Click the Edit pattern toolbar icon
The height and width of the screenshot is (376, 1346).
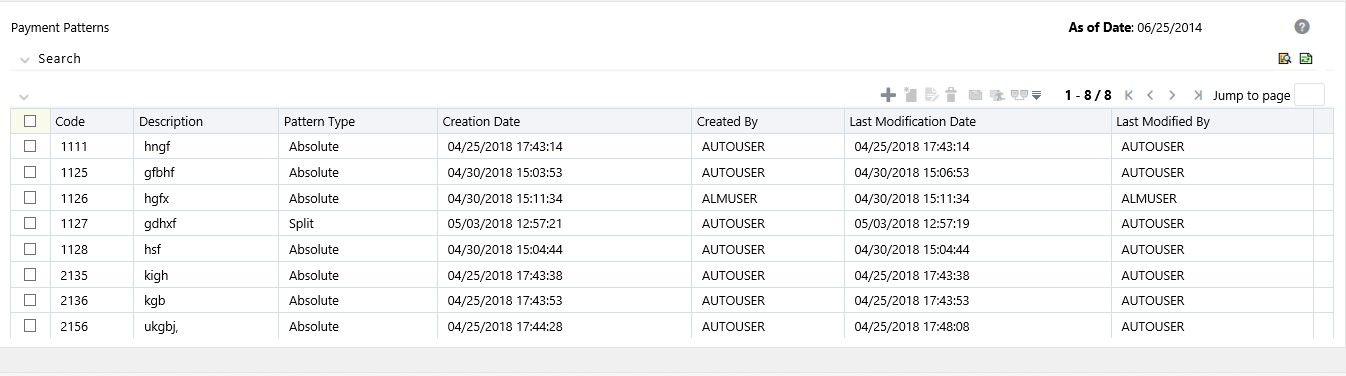pyautogui.click(x=931, y=95)
